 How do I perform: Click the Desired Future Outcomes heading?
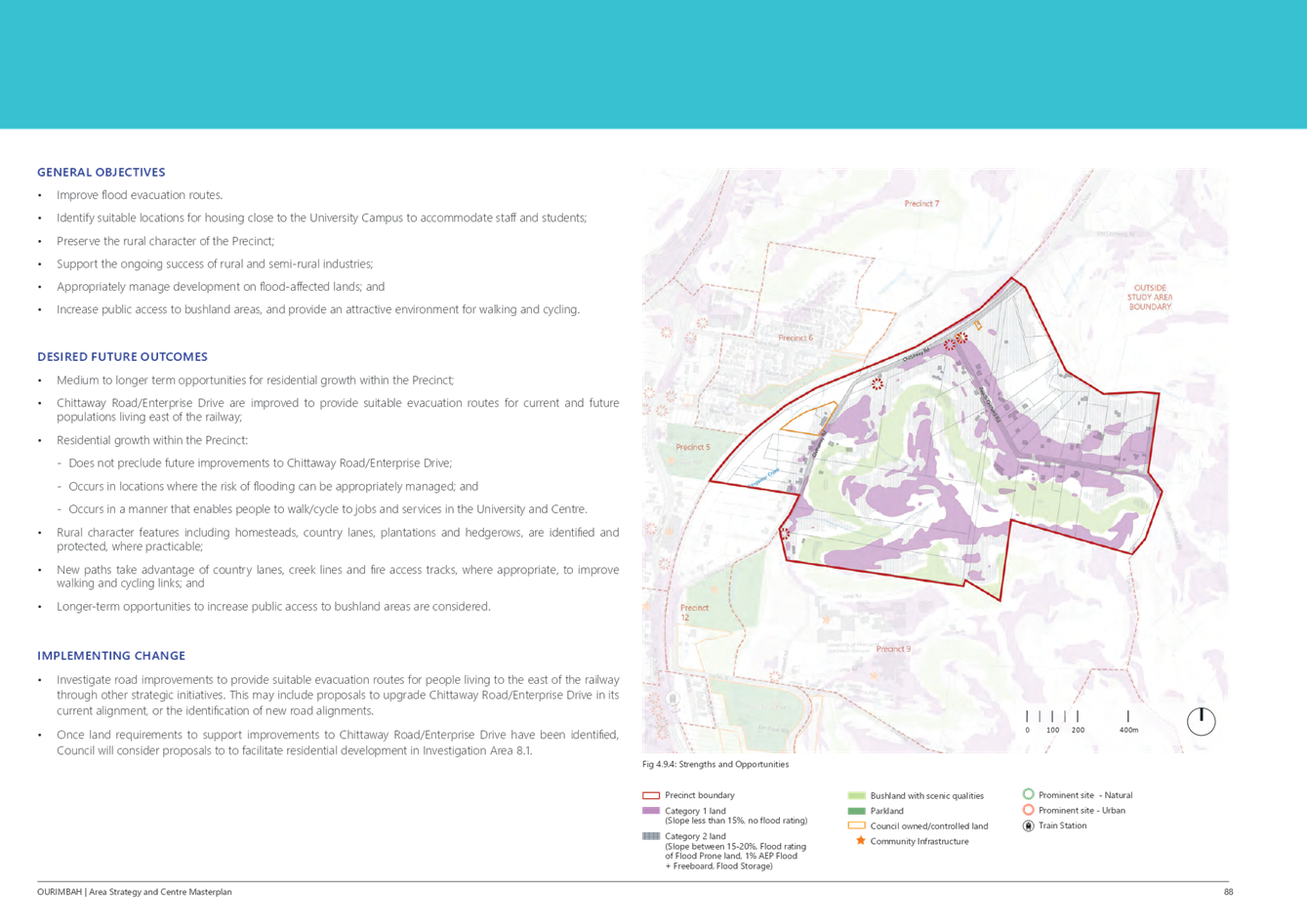click(x=122, y=357)
